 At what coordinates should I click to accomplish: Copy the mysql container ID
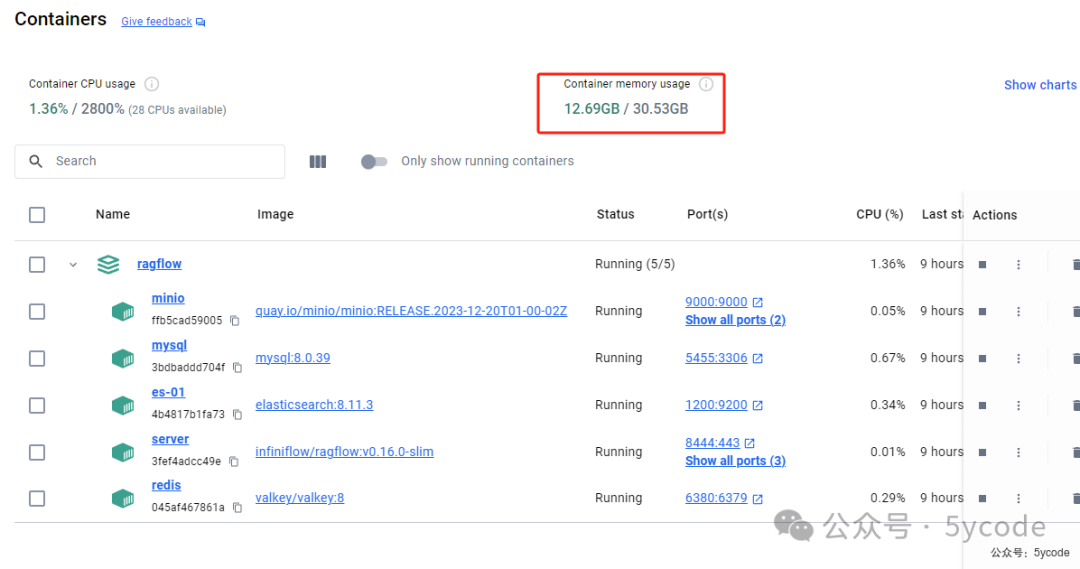click(237, 368)
